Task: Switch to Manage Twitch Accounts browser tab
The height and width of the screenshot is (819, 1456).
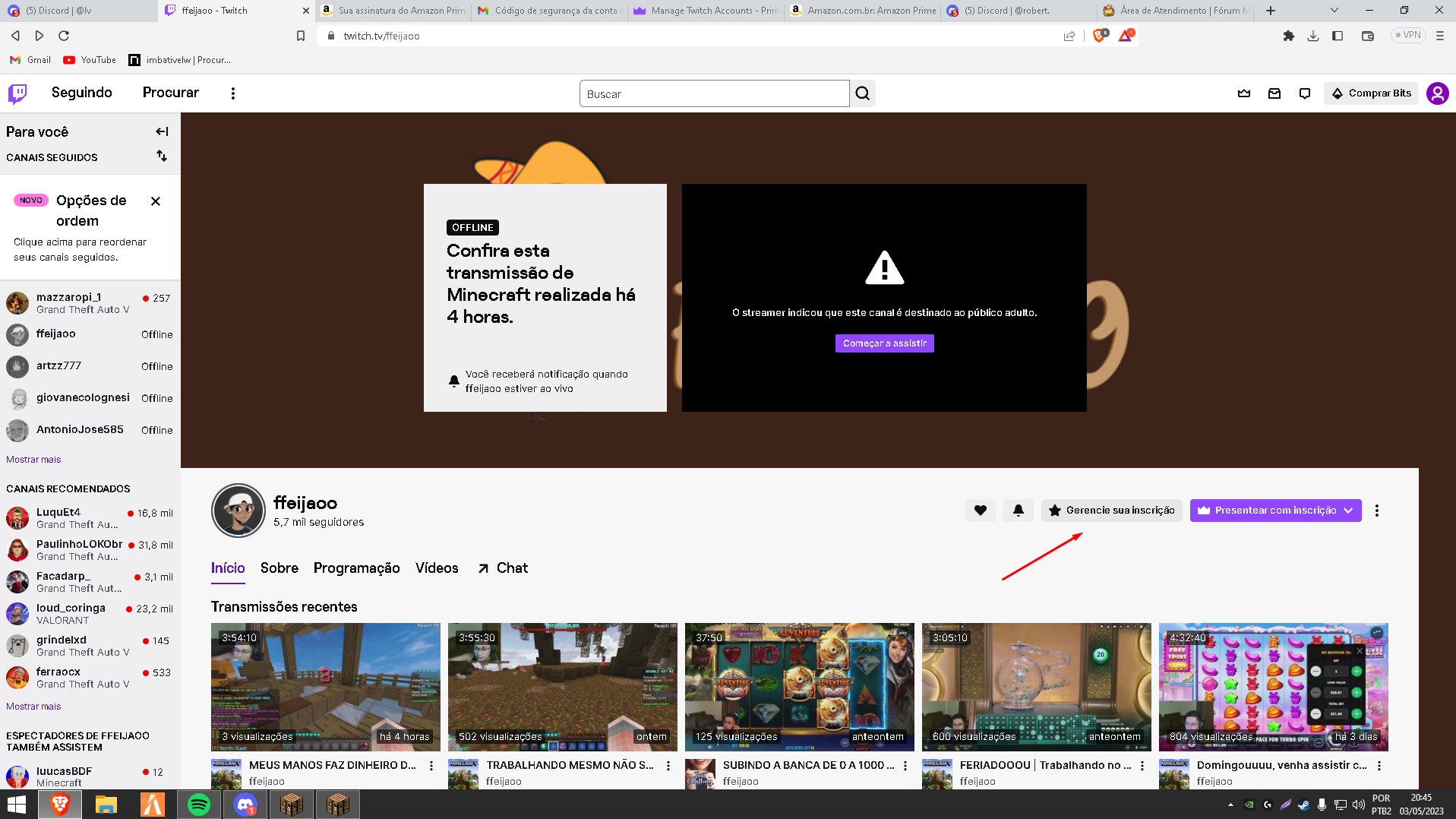Action: [x=706, y=11]
